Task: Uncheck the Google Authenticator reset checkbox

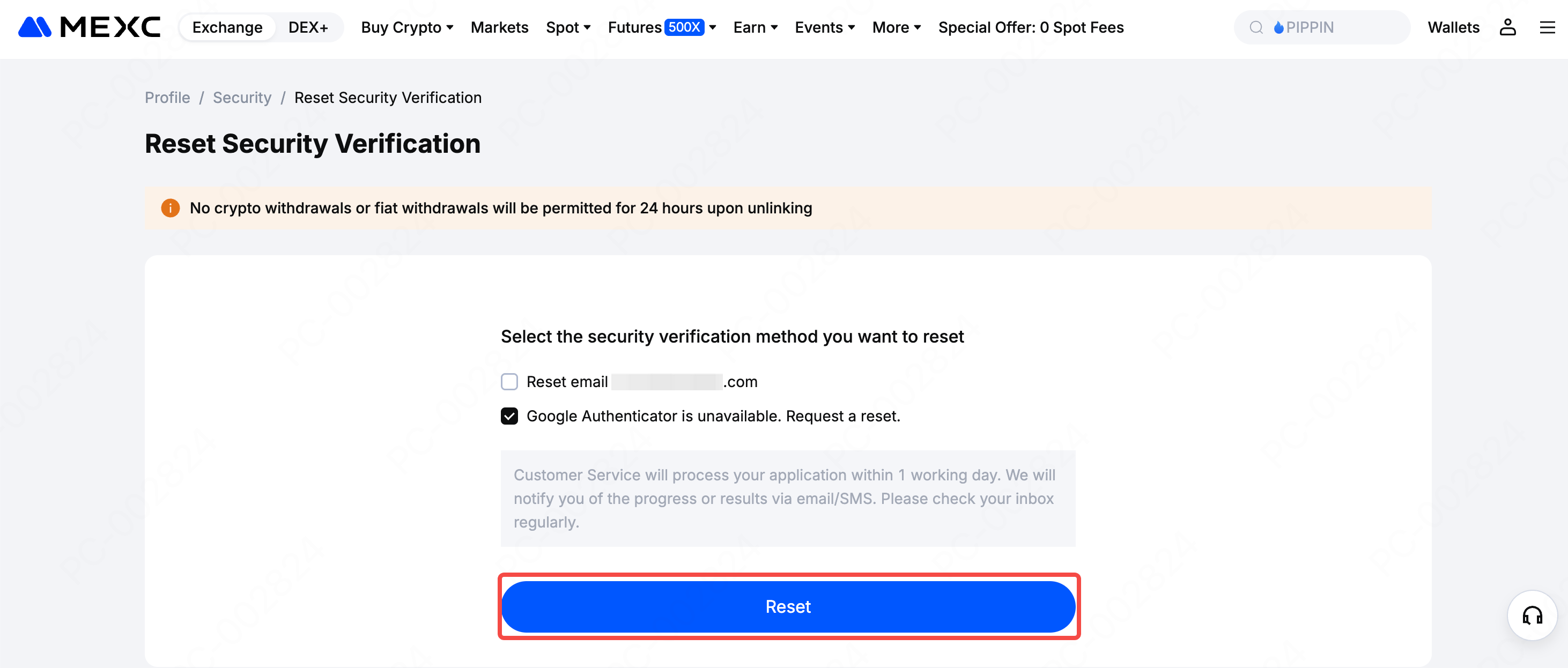Action: 509,416
